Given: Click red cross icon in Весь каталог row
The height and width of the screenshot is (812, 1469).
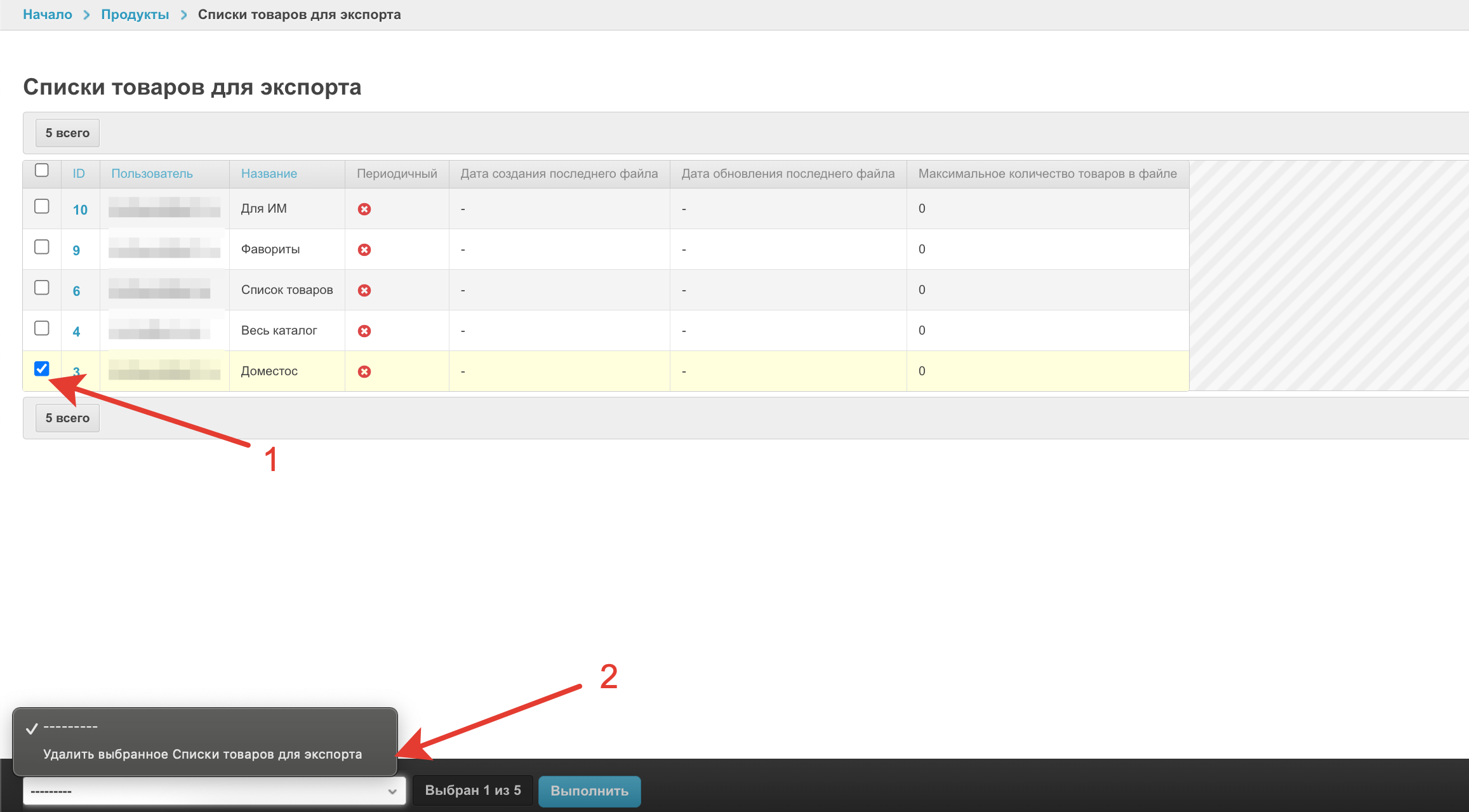Looking at the screenshot, I should pos(364,331).
